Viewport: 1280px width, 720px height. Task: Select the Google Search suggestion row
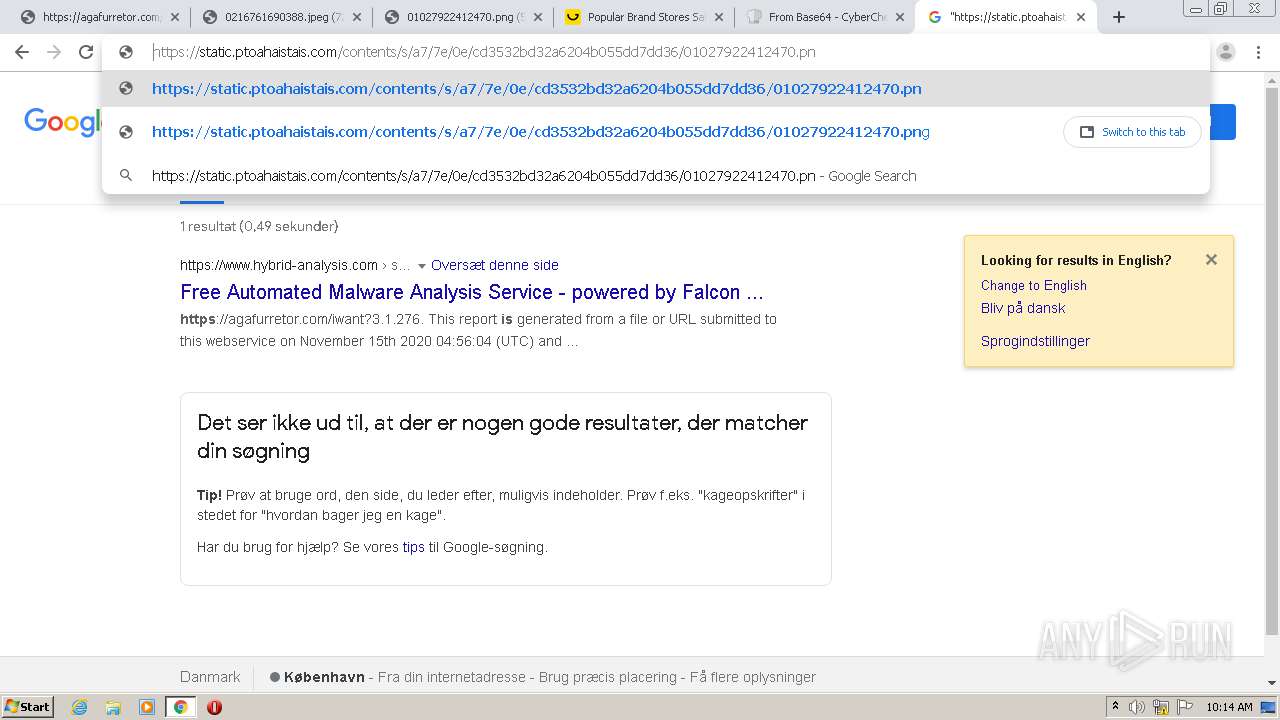coord(656,175)
